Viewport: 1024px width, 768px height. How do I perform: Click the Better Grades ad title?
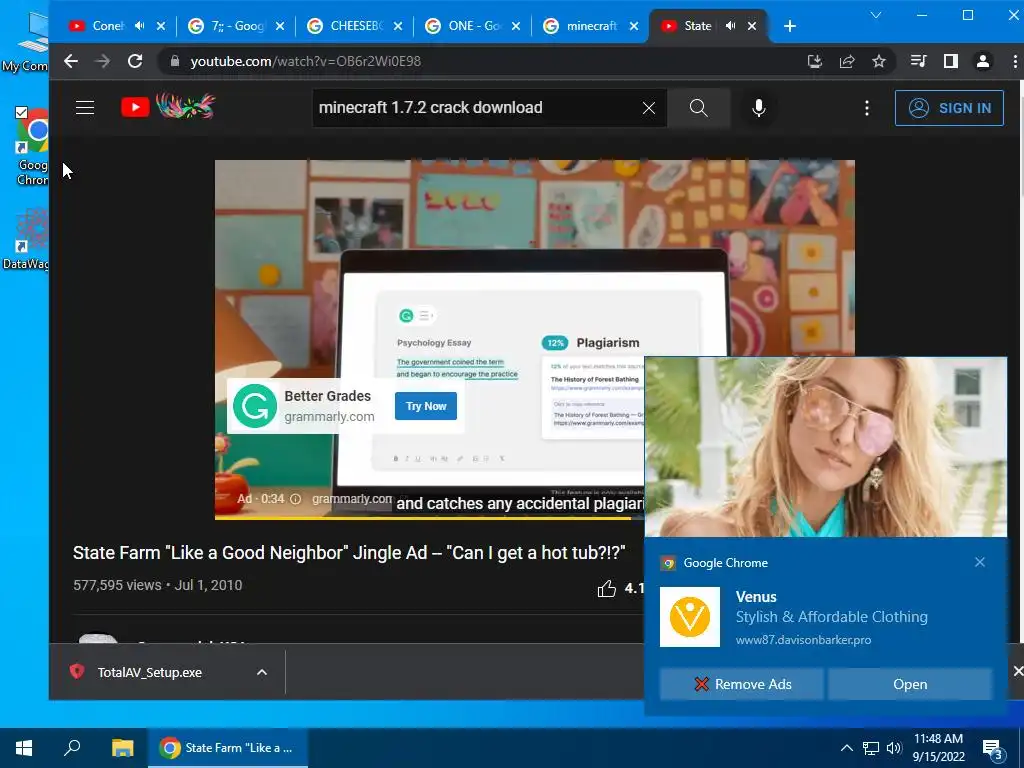(327, 396)
